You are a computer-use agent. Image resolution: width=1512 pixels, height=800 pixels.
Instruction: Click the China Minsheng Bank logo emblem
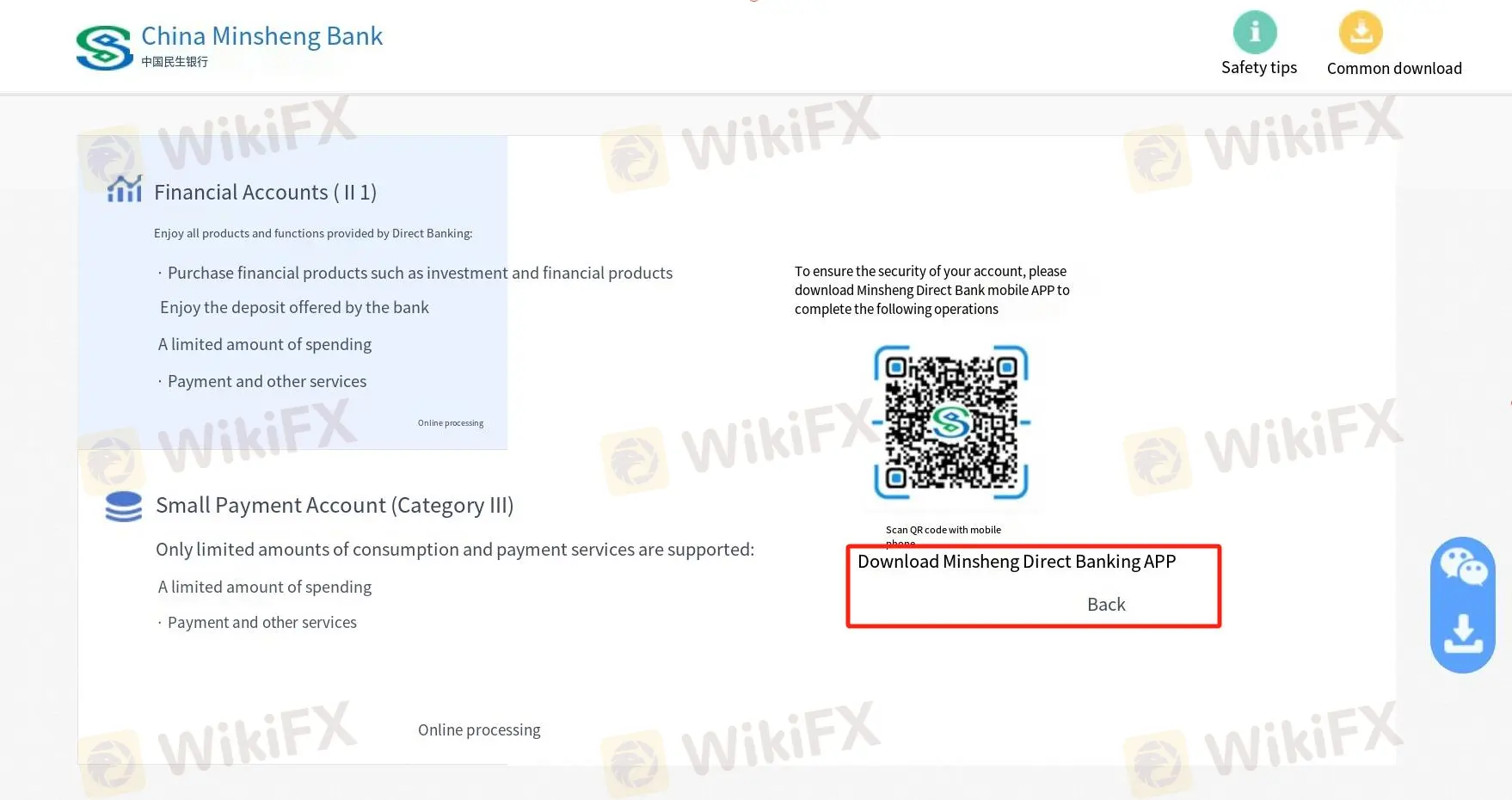(104, 47)
